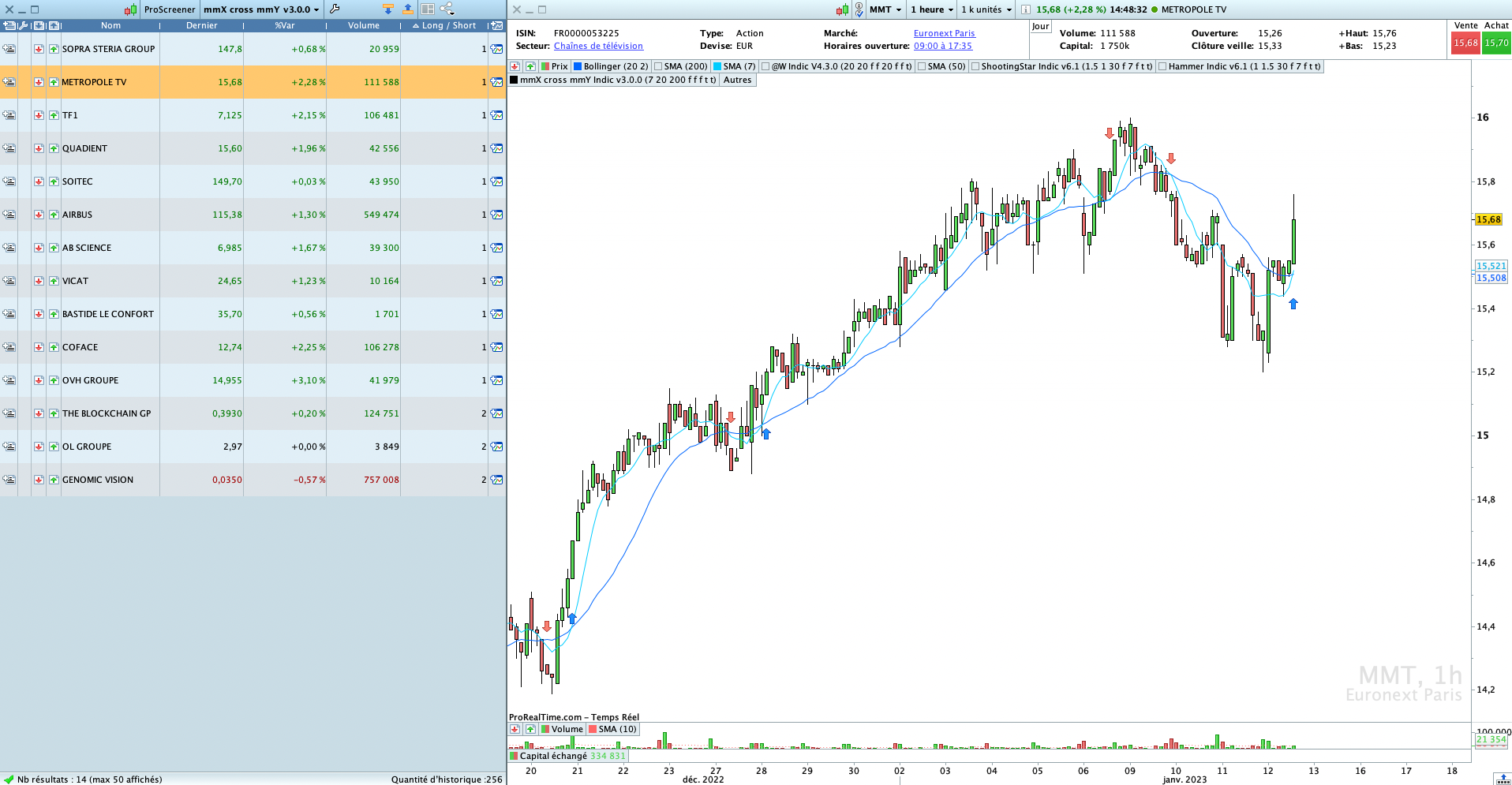This screenshot has width=1512, height=785.
Task: Click the blue upward export arrow in the ProScreener toolbar
Action: 407,9
